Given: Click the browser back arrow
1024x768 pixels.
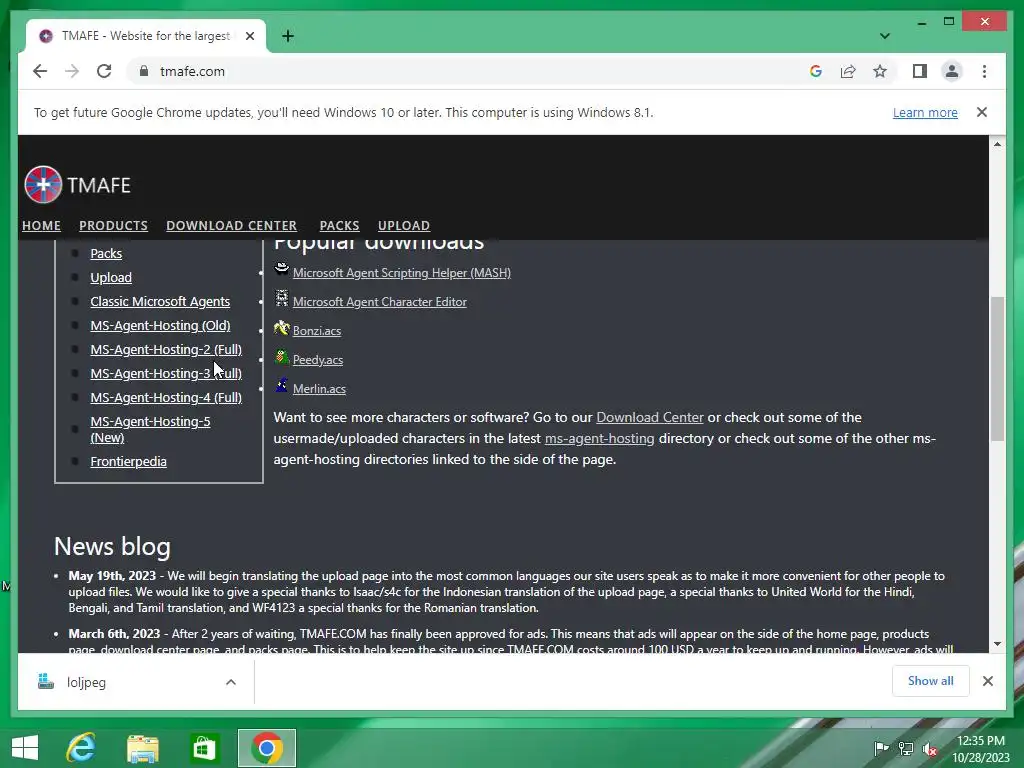Looking at the screenshot, I should [x=40, y=71].
